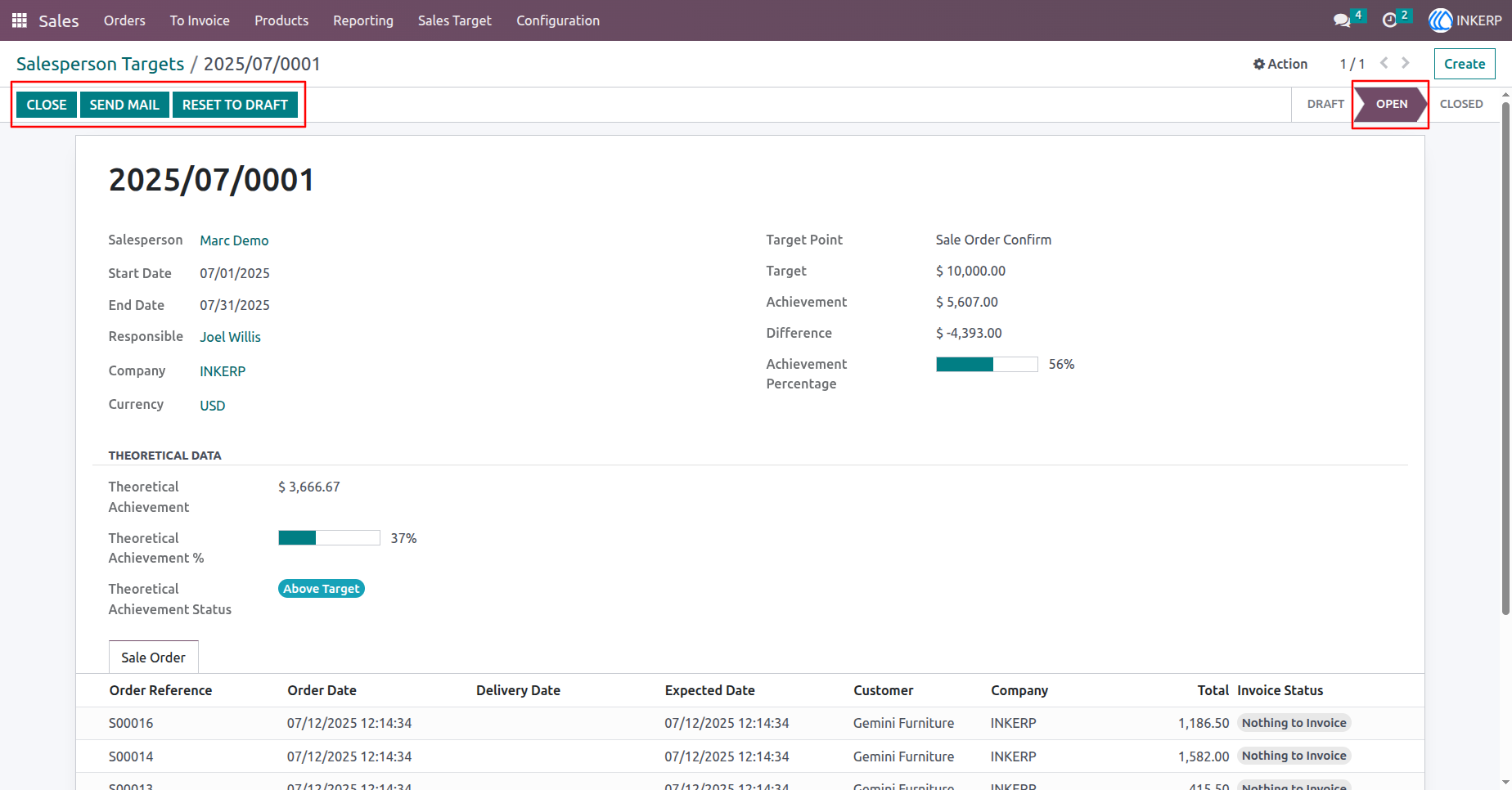Open the activities clock icon
The image size is (1512, 790).
[1389, 20]
